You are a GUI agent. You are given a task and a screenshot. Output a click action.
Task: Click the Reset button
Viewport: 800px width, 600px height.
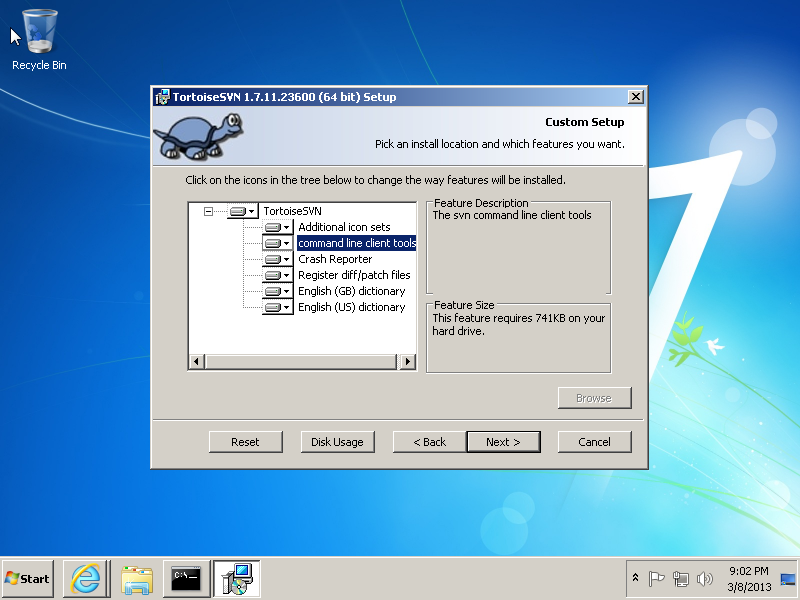245,442
